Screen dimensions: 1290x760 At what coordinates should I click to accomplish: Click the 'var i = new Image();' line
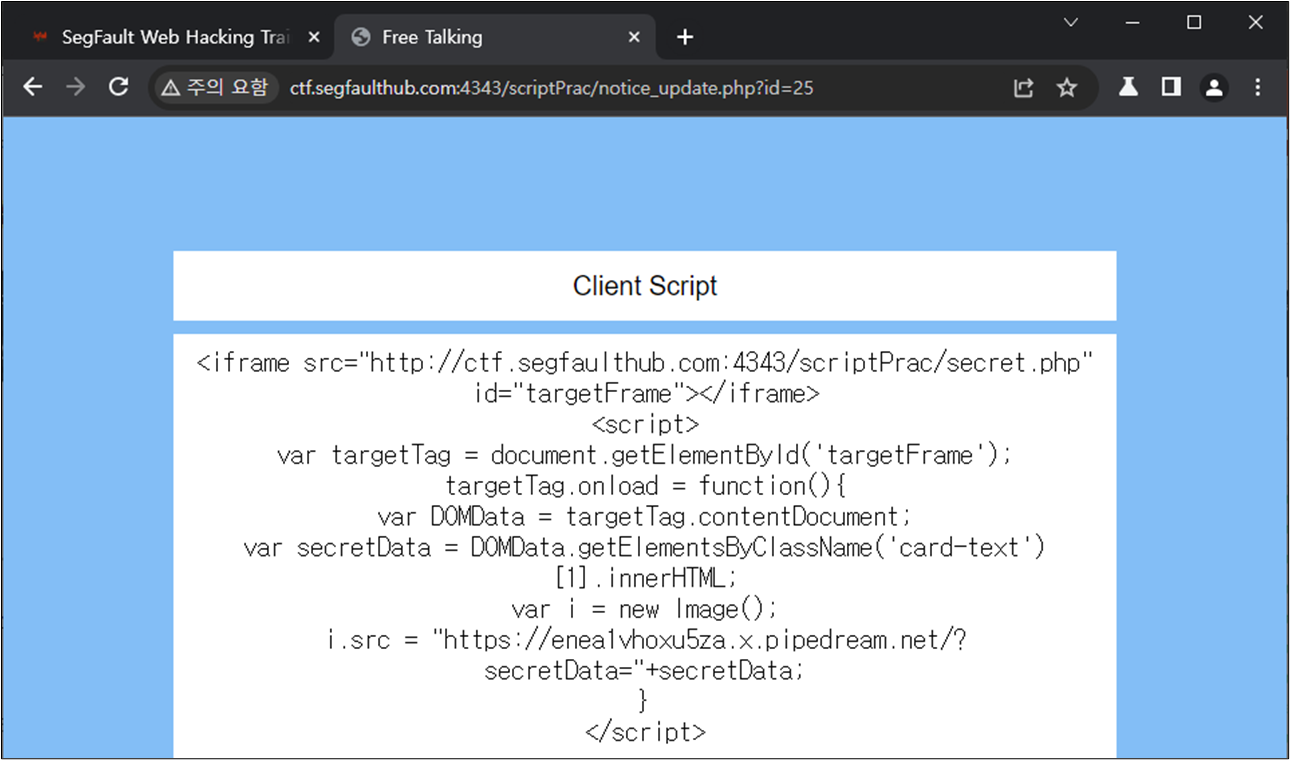pyautogui.click(x=645, y=609)
